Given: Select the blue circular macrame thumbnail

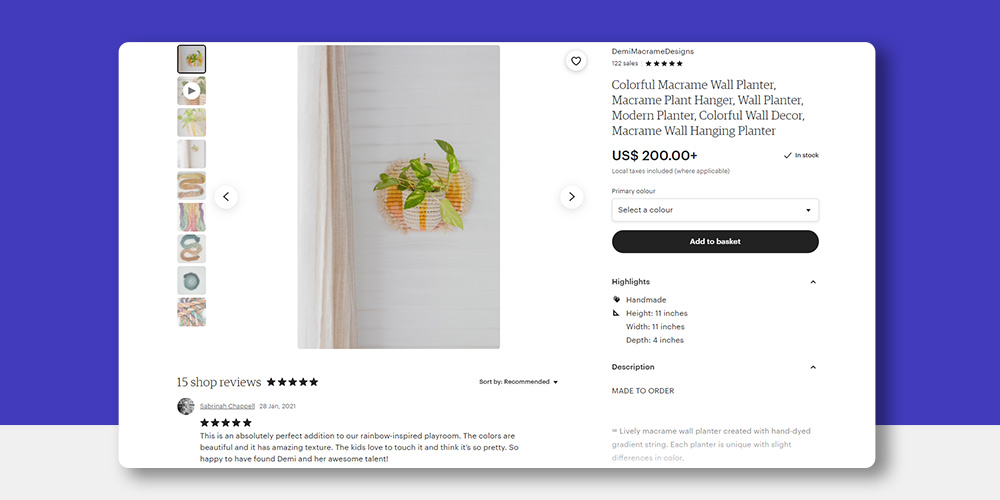Looking at the screenshot, I should pyautogui.click(x=191, y=281).
